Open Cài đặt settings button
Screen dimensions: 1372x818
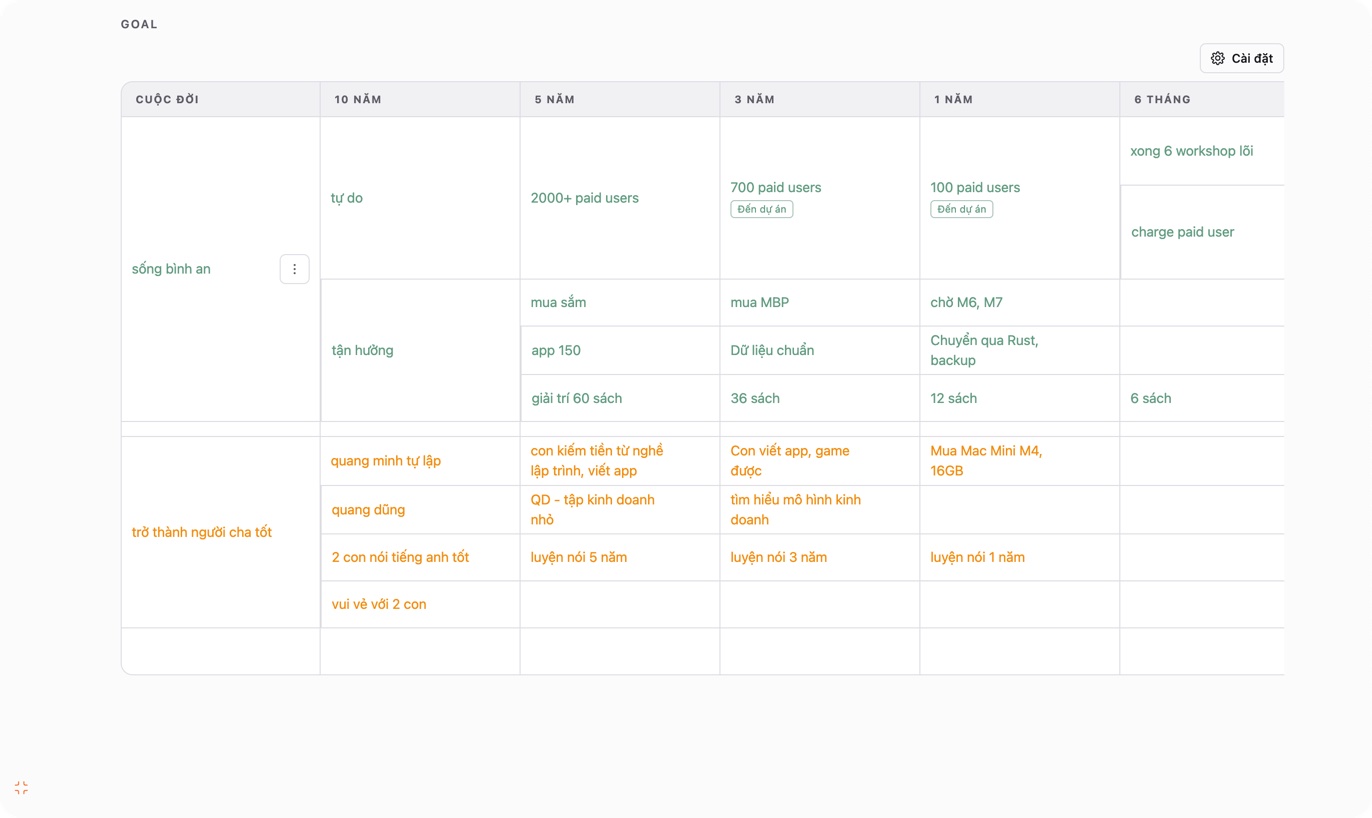(1241, 58)
